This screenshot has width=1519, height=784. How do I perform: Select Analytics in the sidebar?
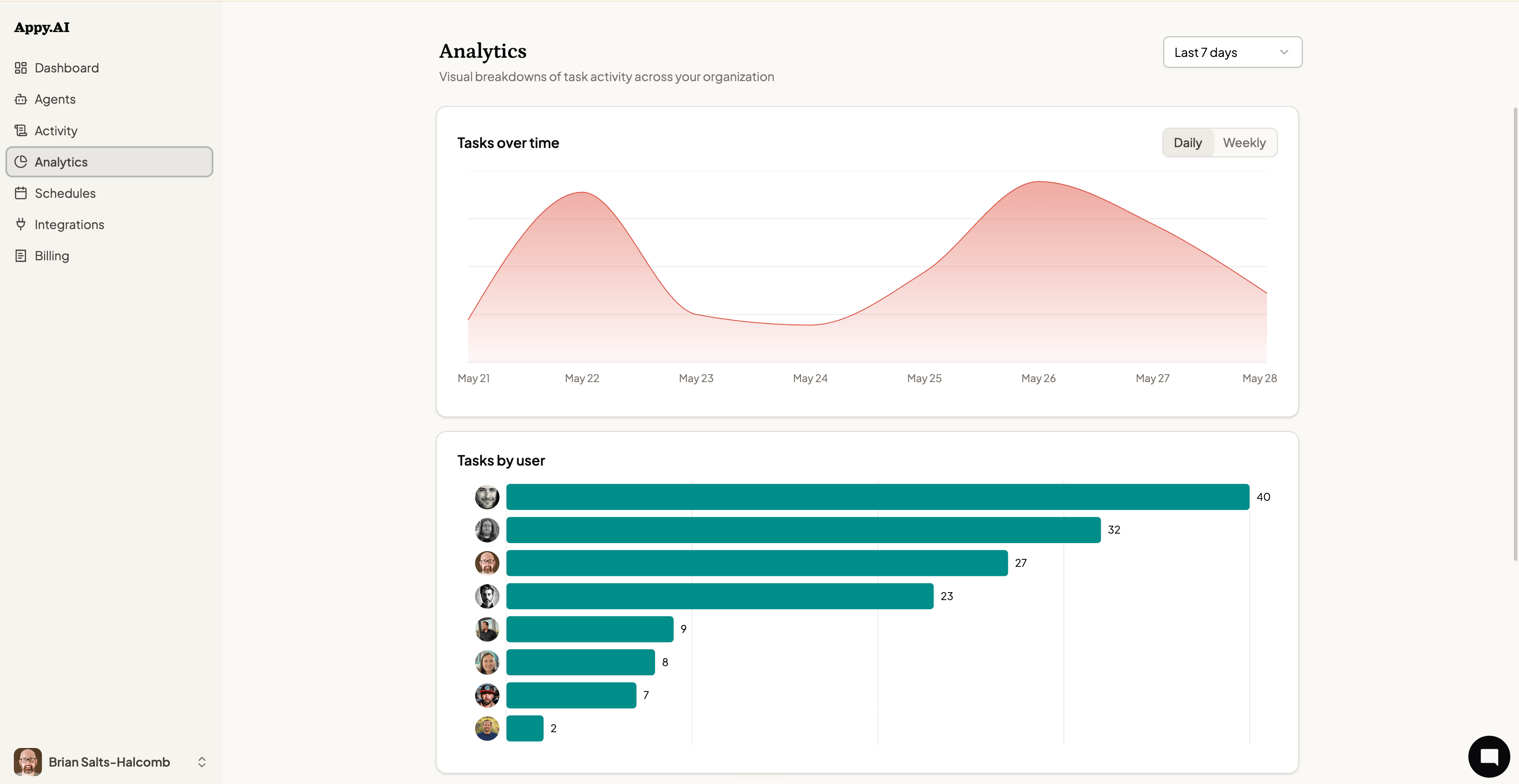pyautogui.click(x=109, y=161)
